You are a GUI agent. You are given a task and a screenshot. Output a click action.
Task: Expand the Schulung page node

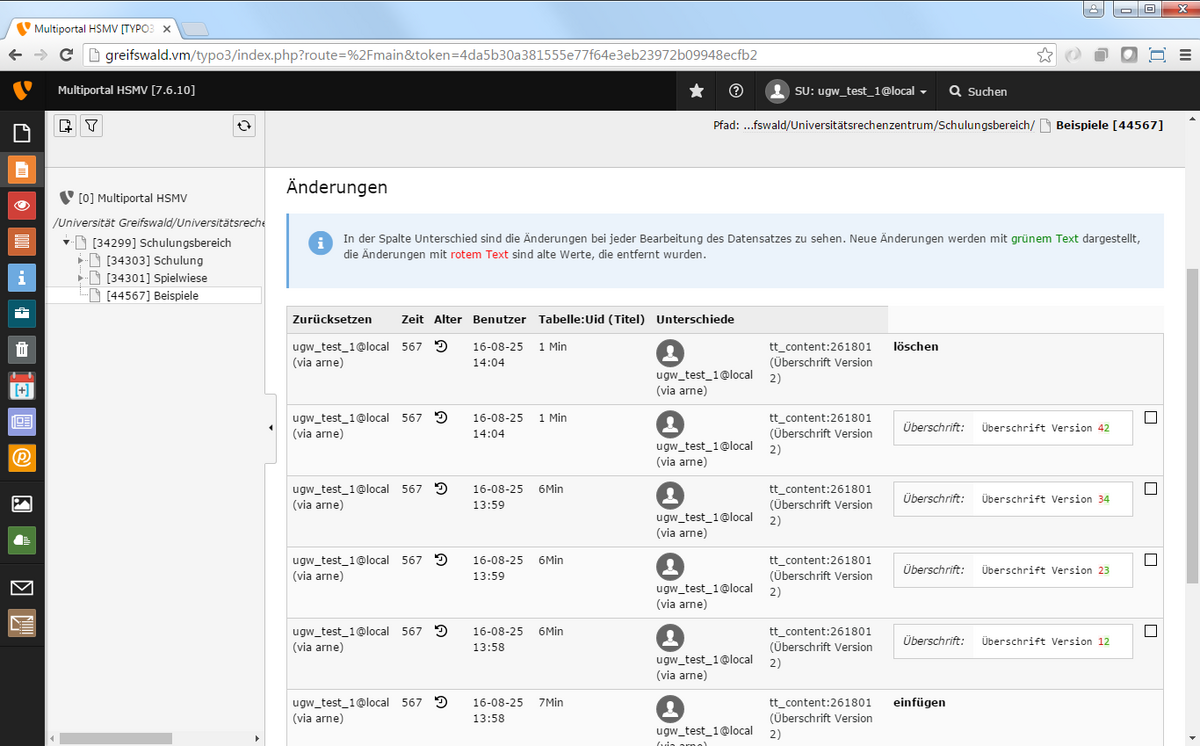(x=82, y=261)
